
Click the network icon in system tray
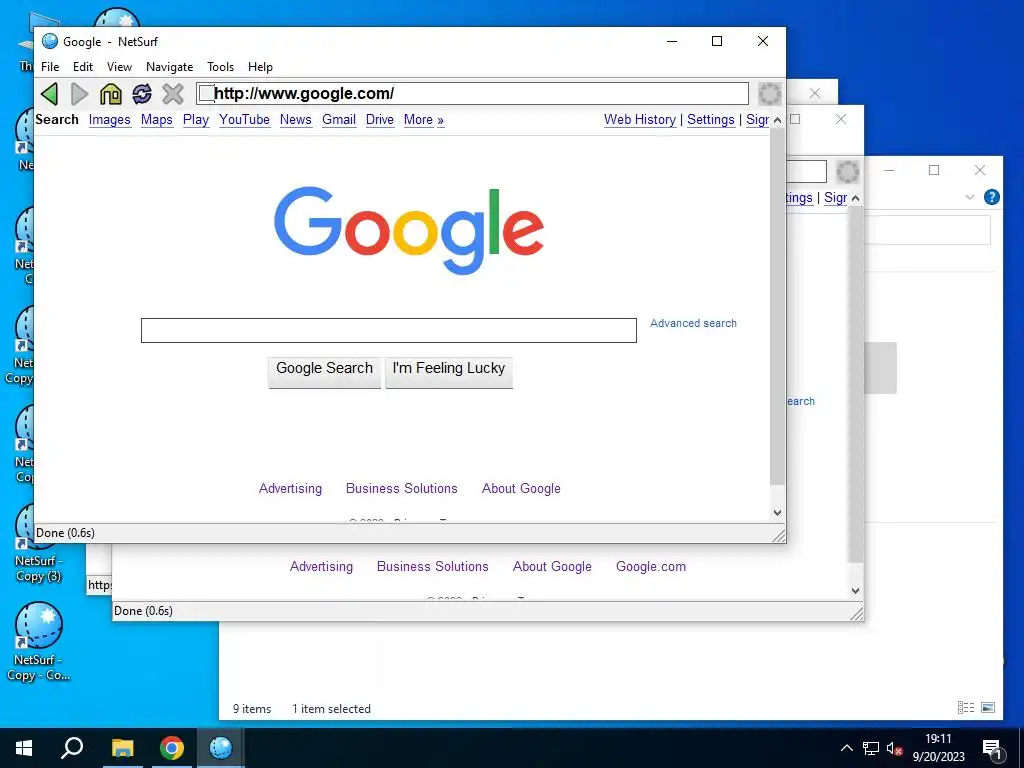[x=871, y=748]
